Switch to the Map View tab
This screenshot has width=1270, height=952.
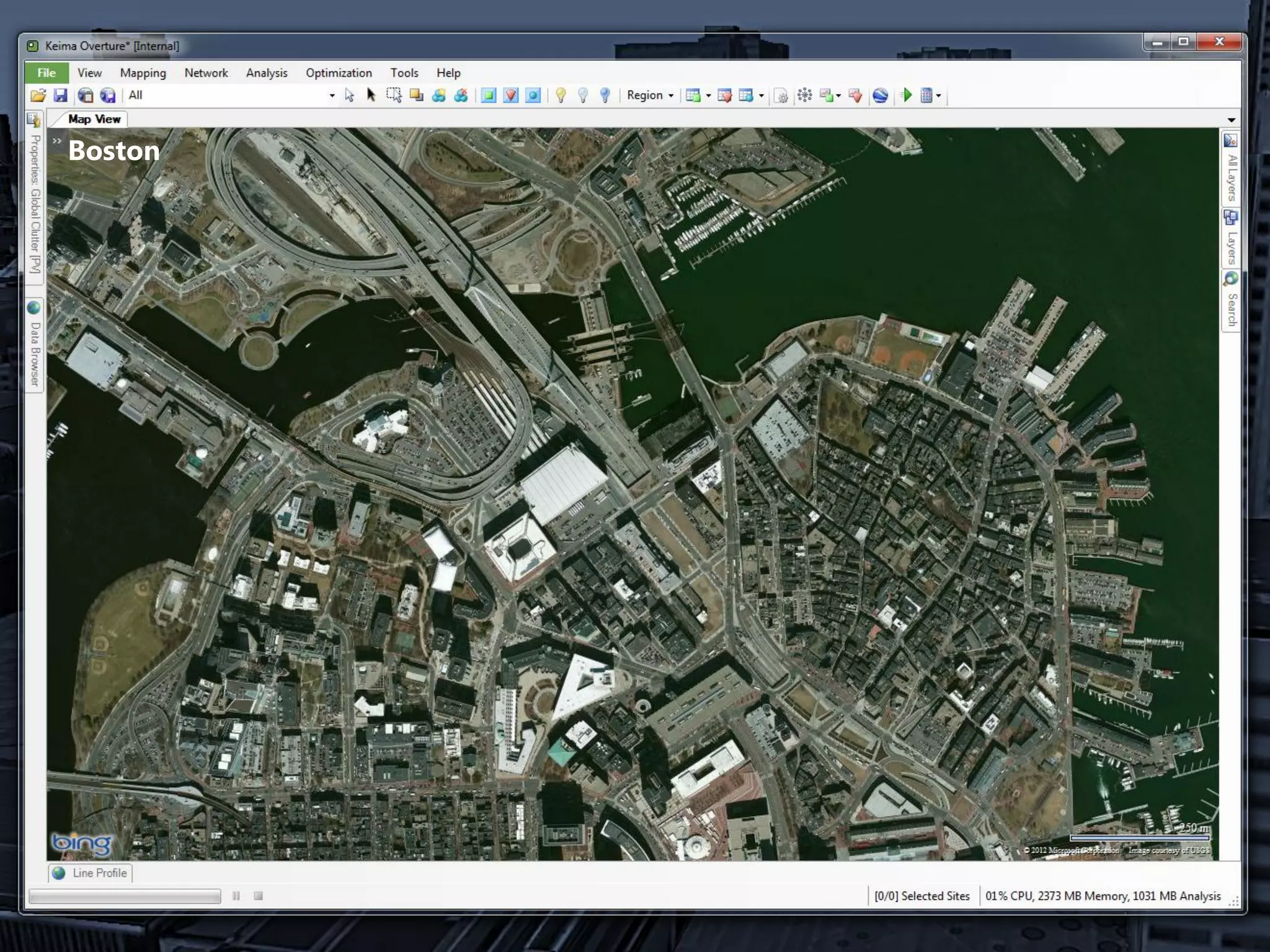click(x=94, y=119)
